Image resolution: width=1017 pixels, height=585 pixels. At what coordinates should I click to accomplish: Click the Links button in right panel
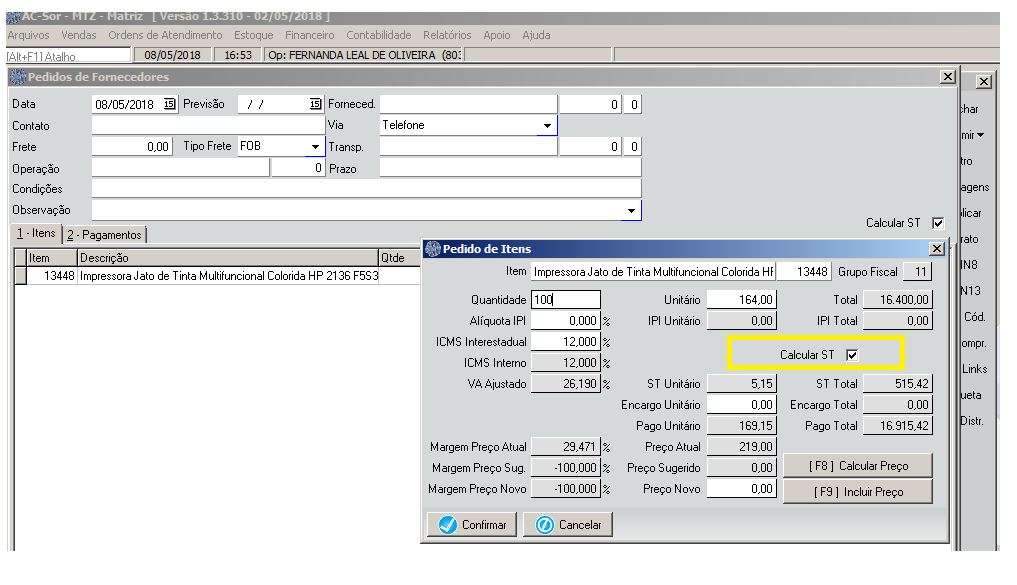coord(974,369)
